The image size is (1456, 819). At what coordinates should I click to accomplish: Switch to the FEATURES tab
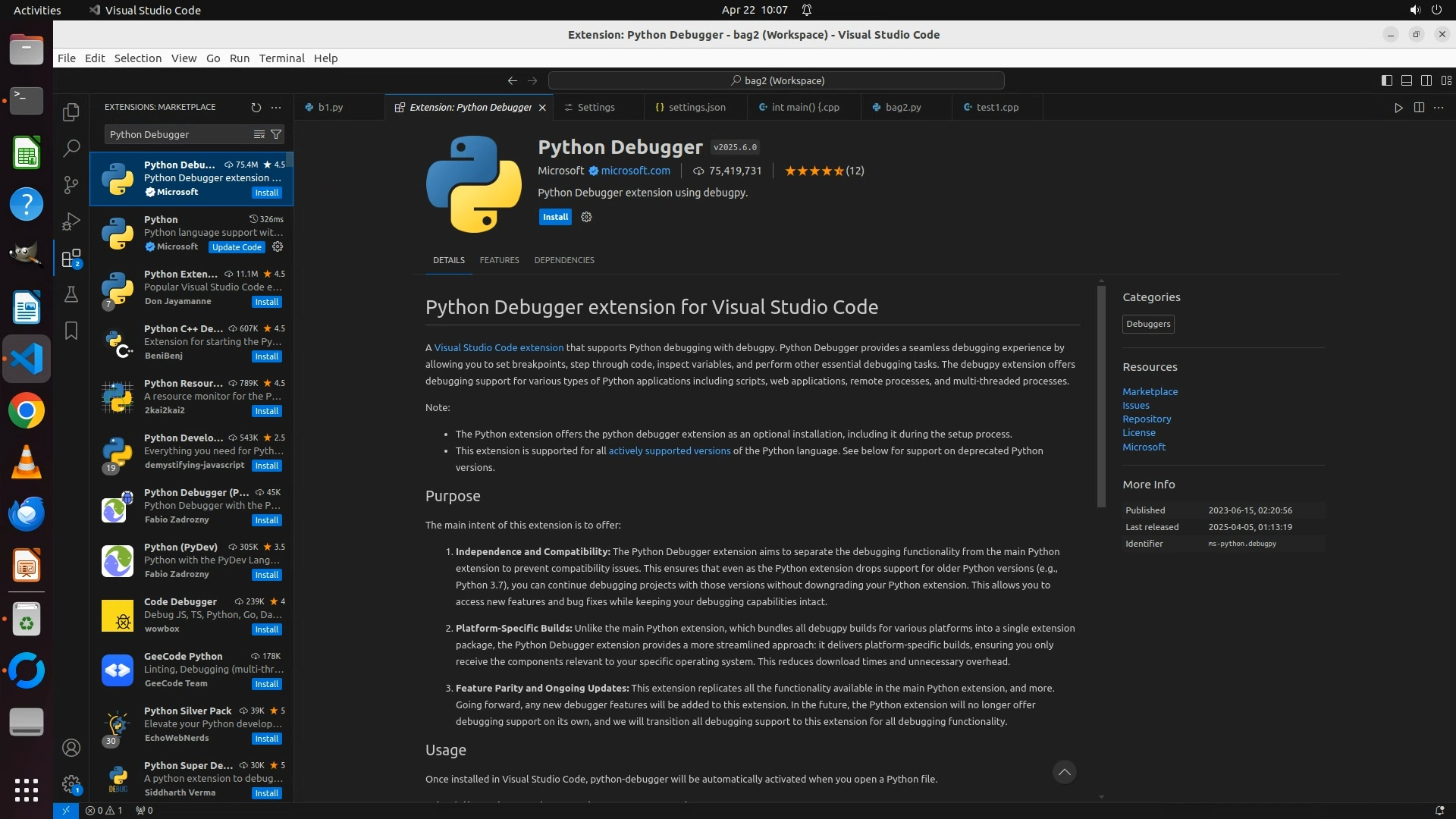click(499, 260)
